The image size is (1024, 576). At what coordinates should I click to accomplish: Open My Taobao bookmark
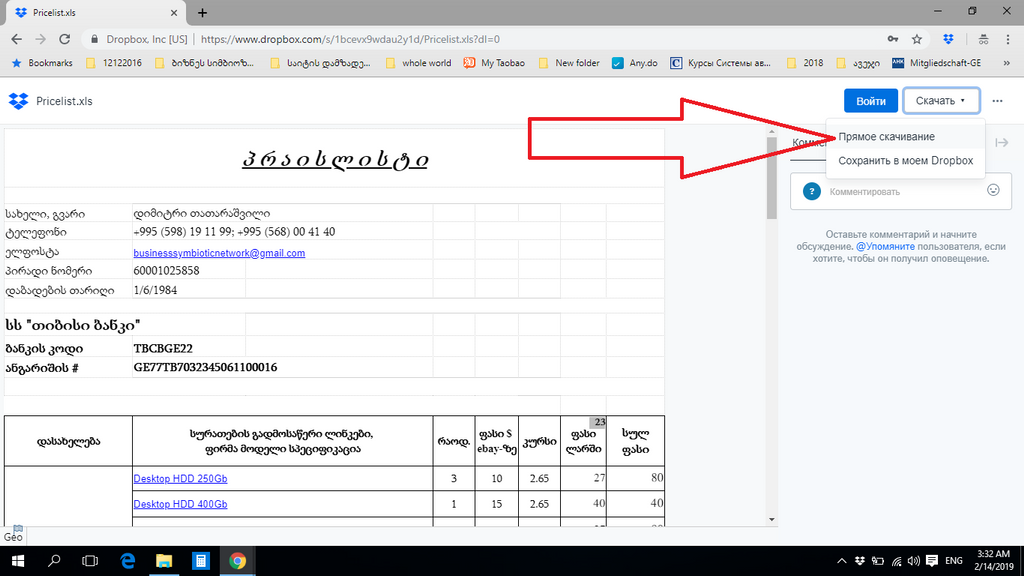[494, 63]
